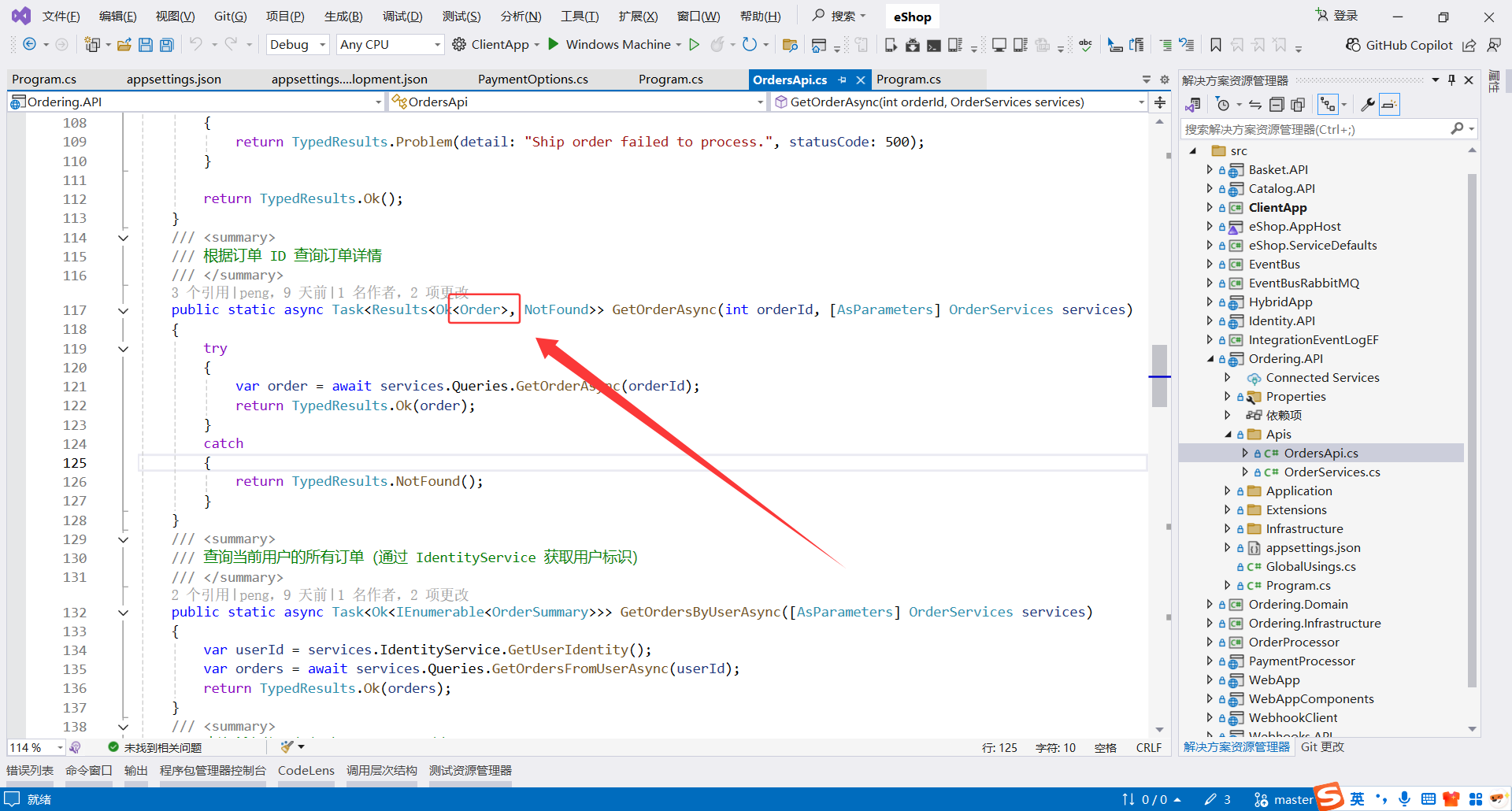
Task: Click the Sogou input method S icon
Action: 1329,797
